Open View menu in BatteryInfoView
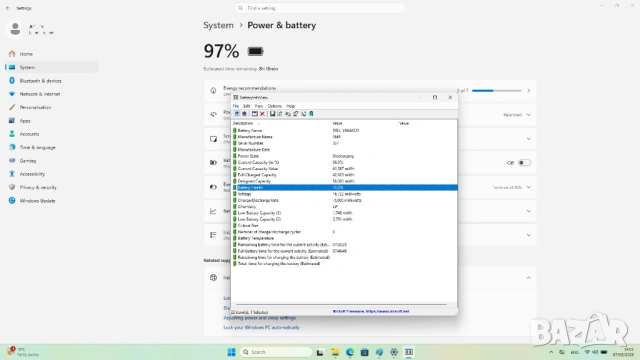The height and width of the screenshot is (360, 640). pyautogui.click(x=259, y=106)
